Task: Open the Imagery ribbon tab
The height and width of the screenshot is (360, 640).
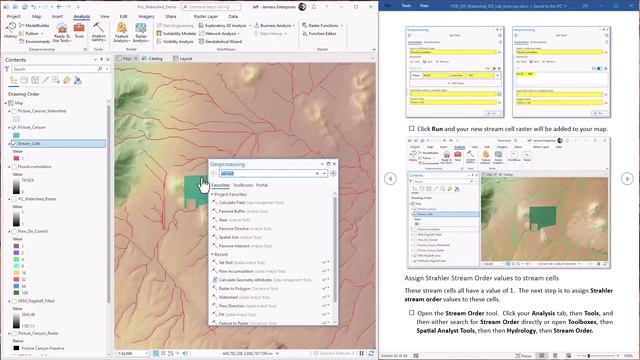Action: 146,16
